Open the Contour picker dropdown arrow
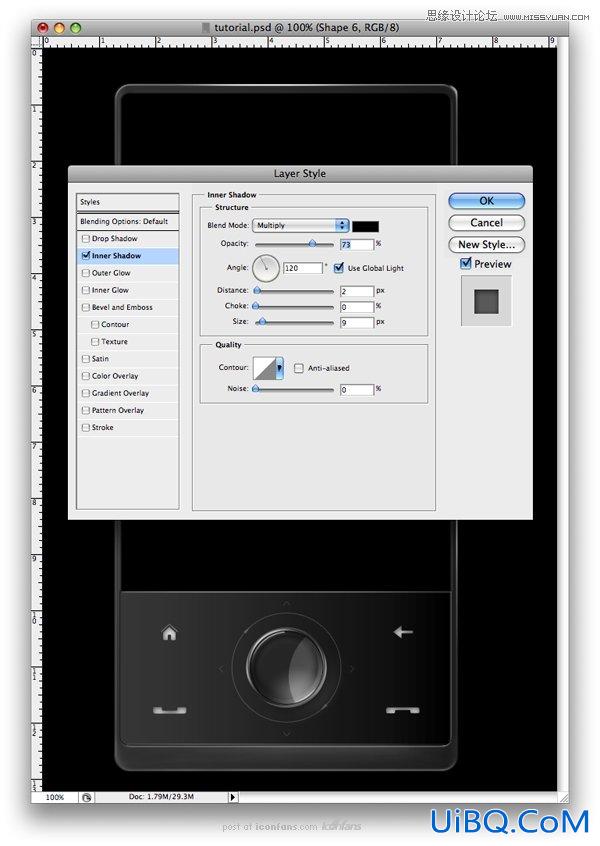This screenshot has width=600, height=846. coord(279,368)
